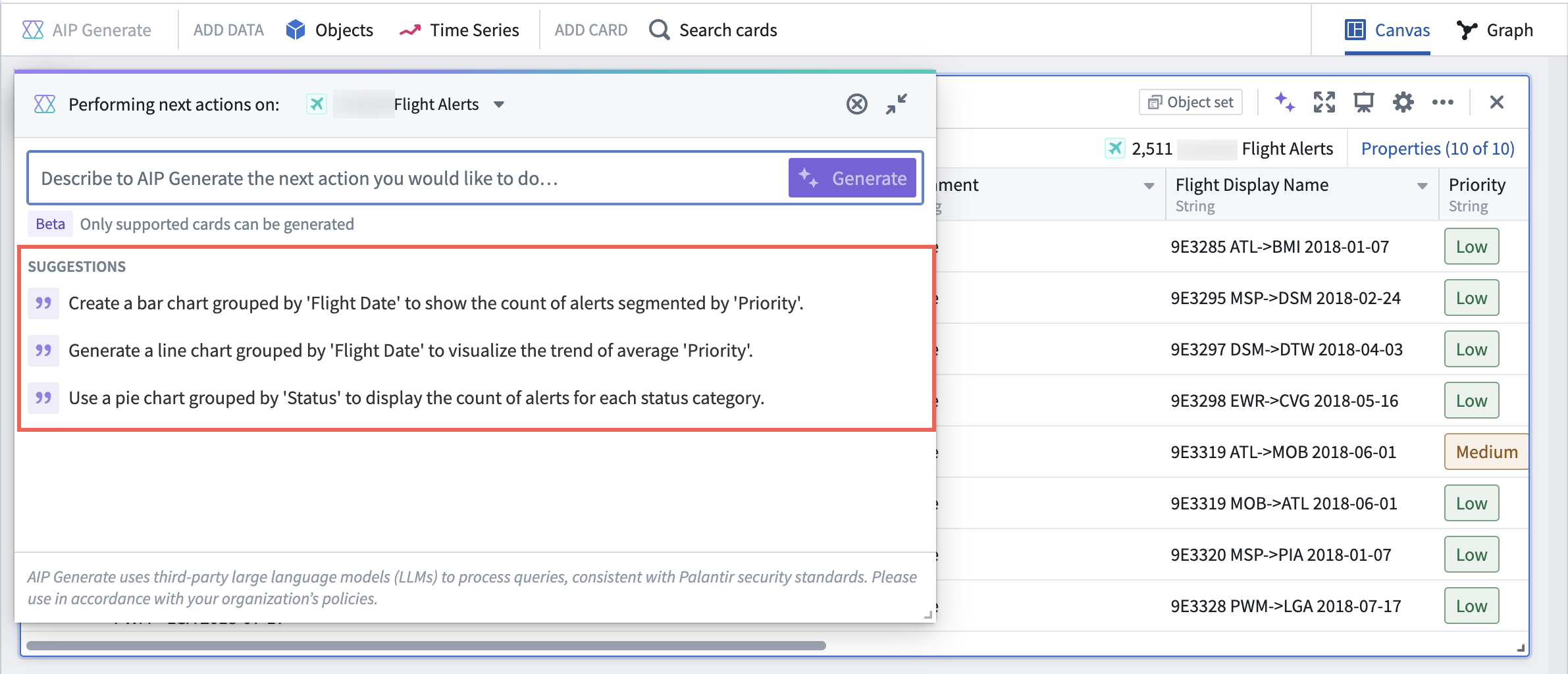The width and height of the screenshot is (1568, 674).
Task: Open the dropdown arrow of the 'ment' column
Action: [x=1149, y=186]
